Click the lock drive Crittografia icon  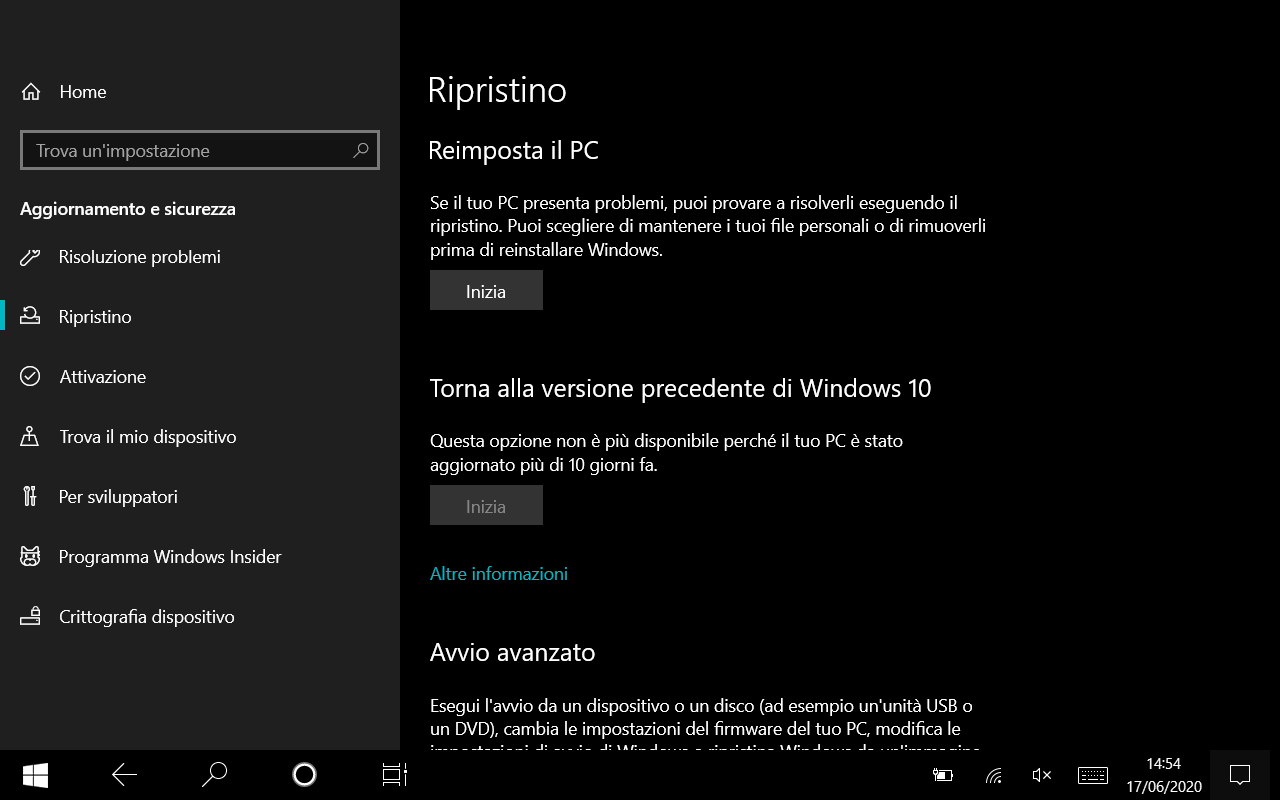pyautogui.click(x=30, y=617)
